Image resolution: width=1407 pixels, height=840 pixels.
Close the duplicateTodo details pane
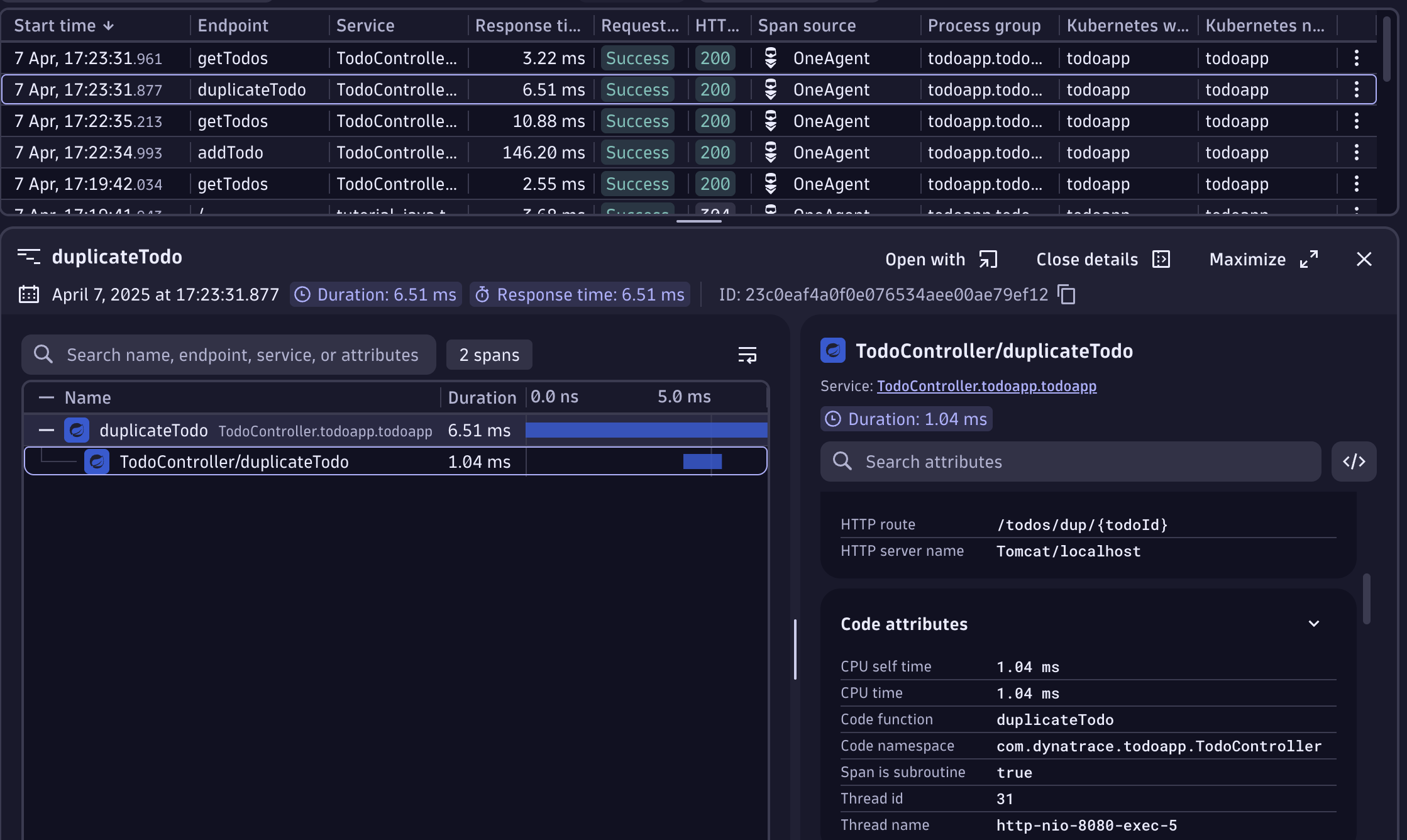(1364, 259)
